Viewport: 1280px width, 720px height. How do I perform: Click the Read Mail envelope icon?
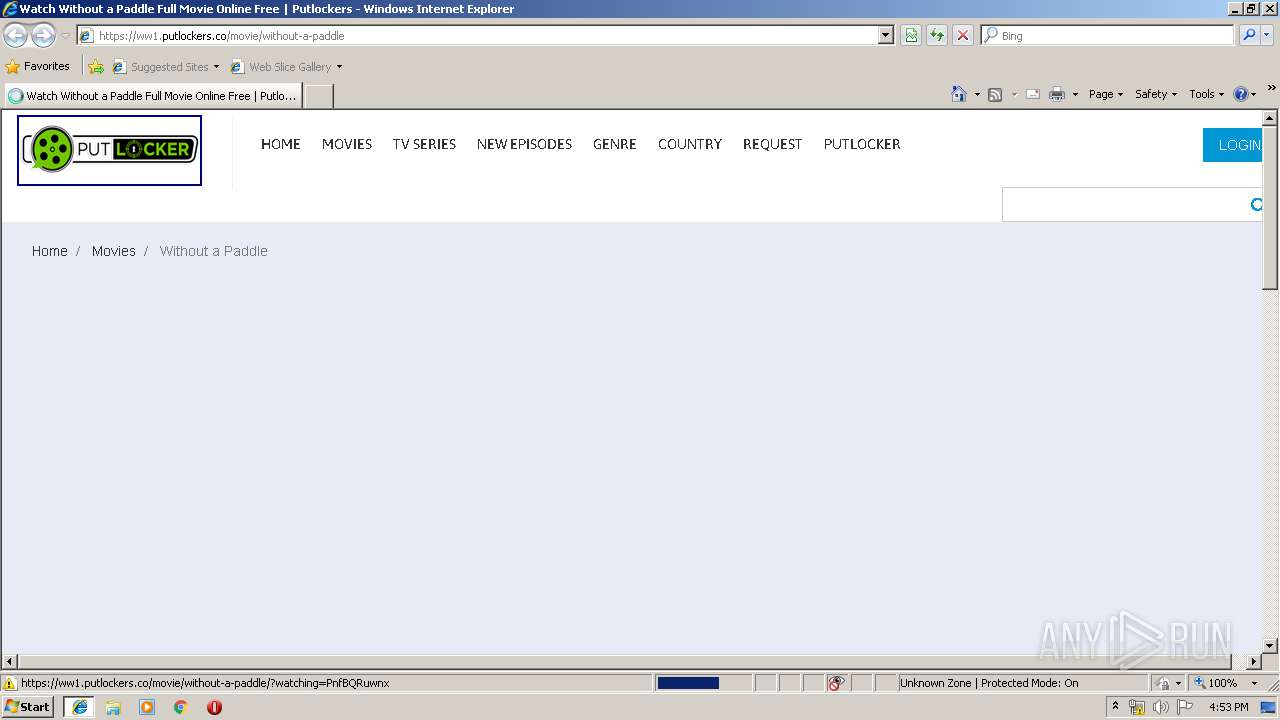[1033, 94]
